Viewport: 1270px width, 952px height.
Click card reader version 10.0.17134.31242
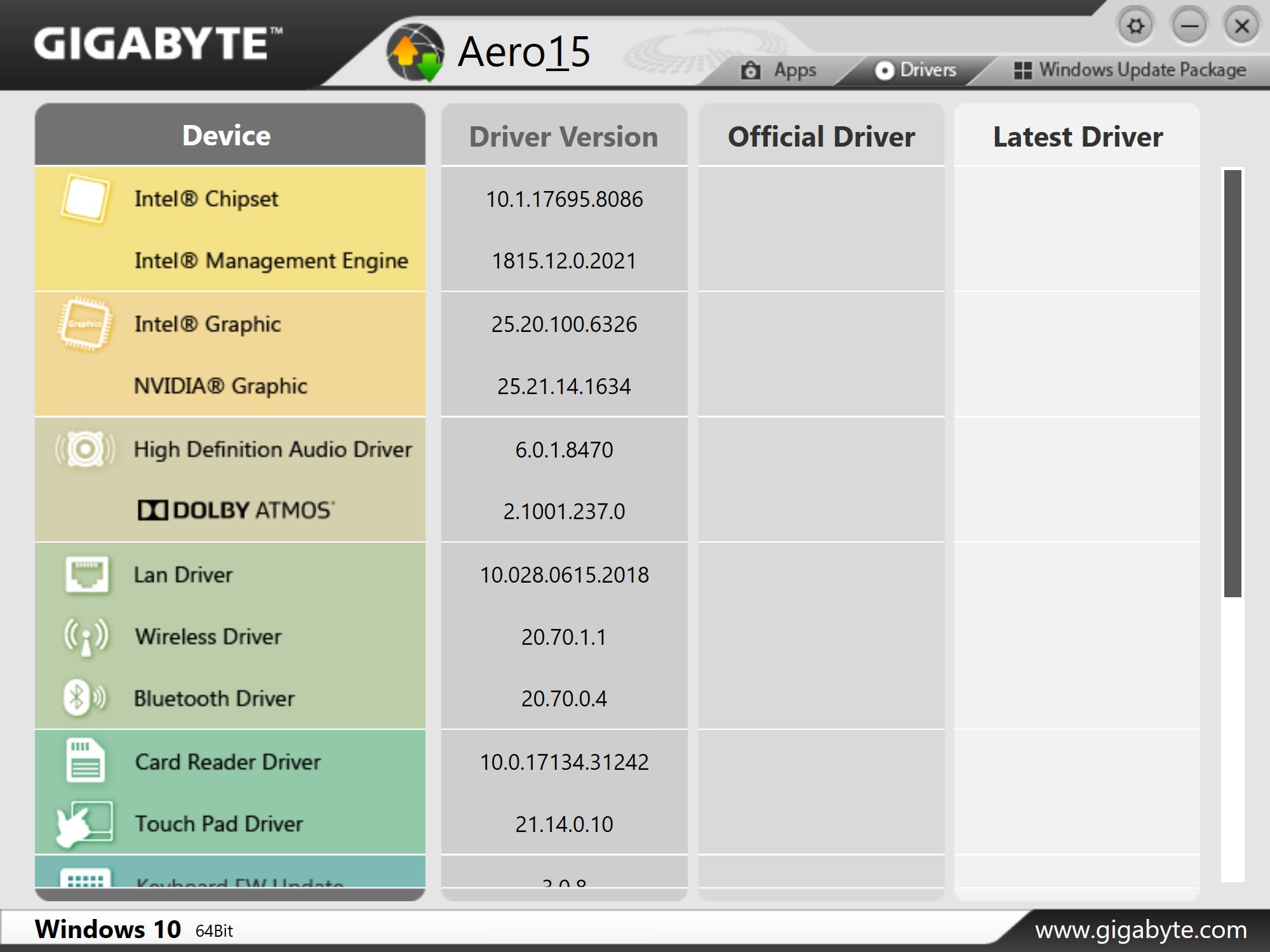[564, 762]
